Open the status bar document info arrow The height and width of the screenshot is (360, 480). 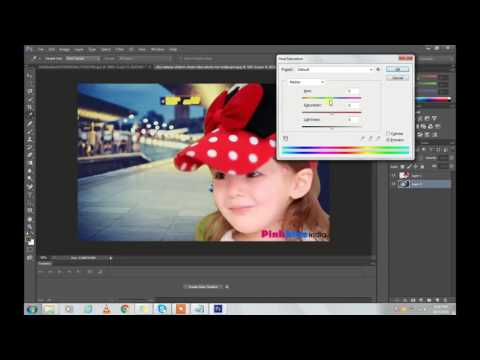[111, 258]
